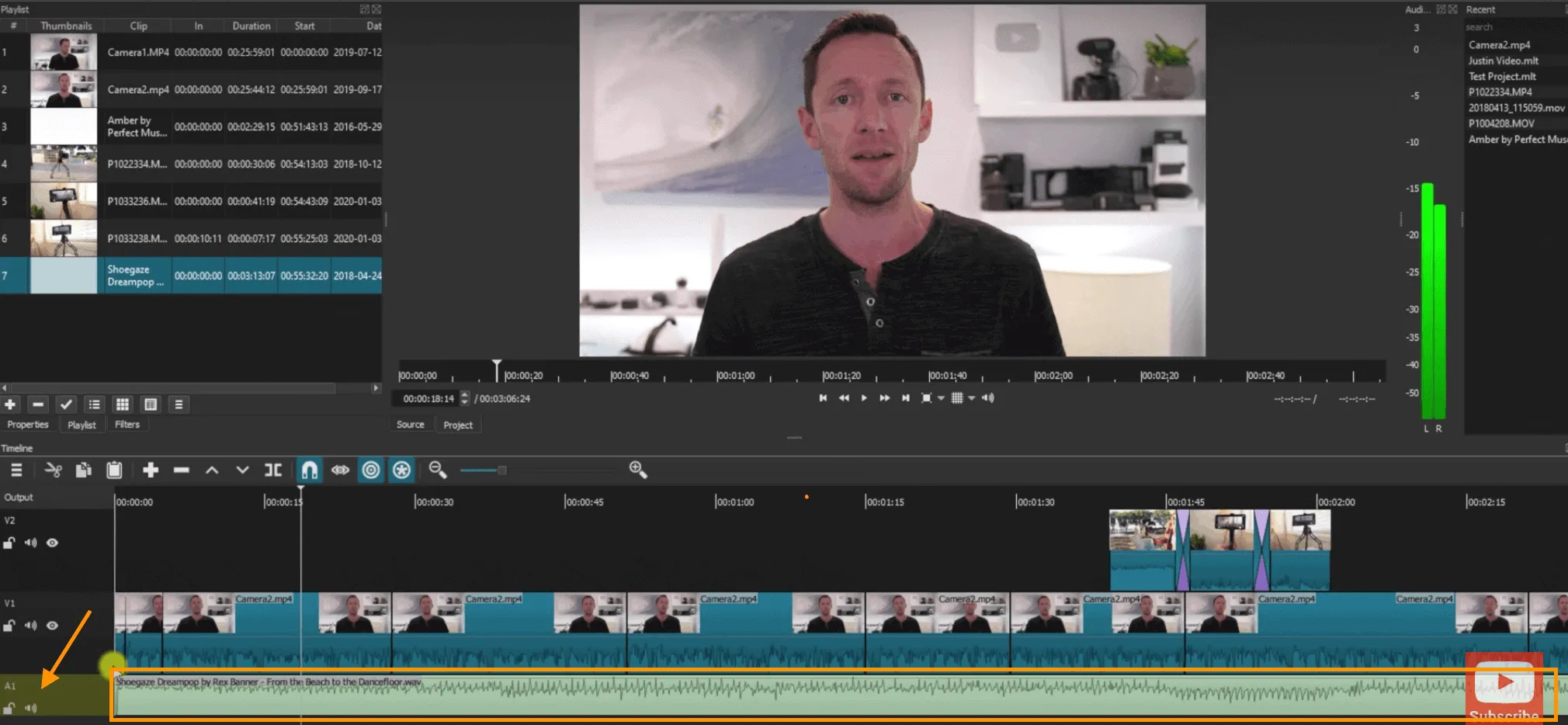Mute the A1 audio track
The image size is (1568, 725).
pyautogui.click(x=31, y=708)
